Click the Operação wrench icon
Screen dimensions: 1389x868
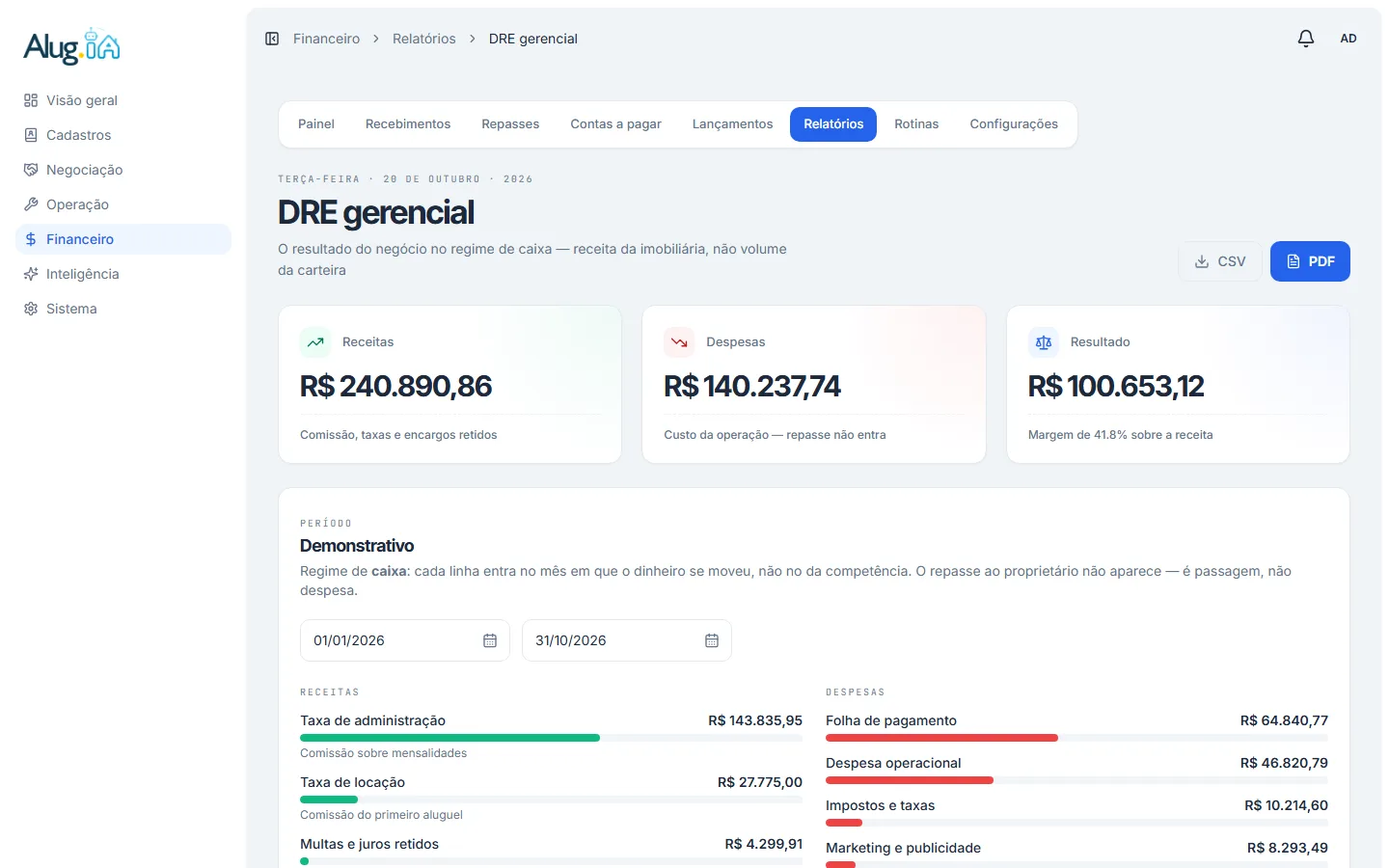(x=31, y=204)
